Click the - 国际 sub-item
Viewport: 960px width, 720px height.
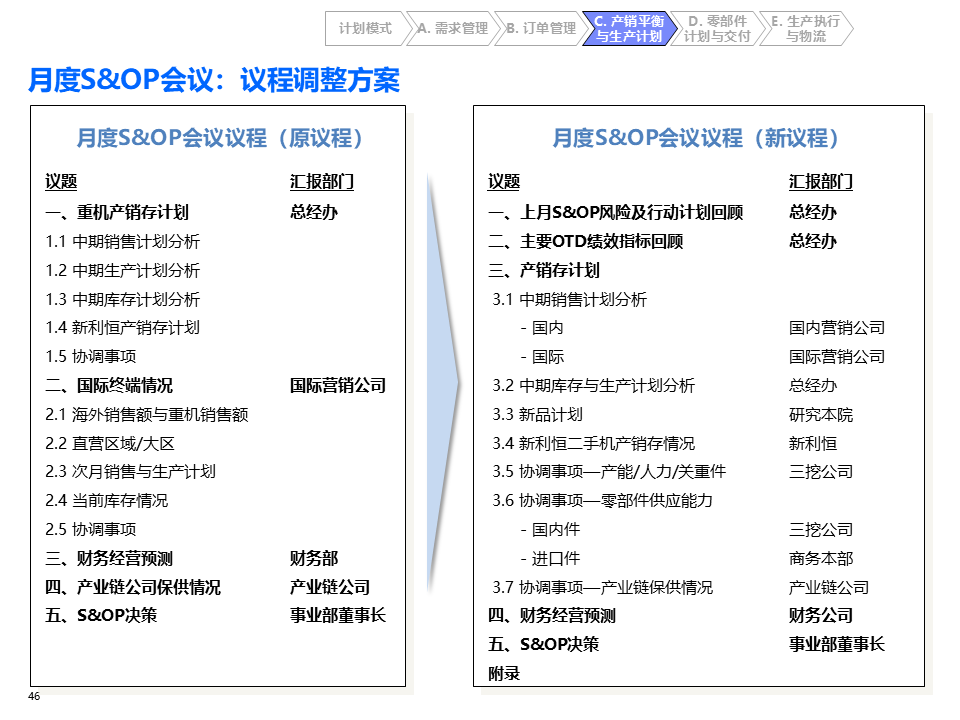(542, 356)
